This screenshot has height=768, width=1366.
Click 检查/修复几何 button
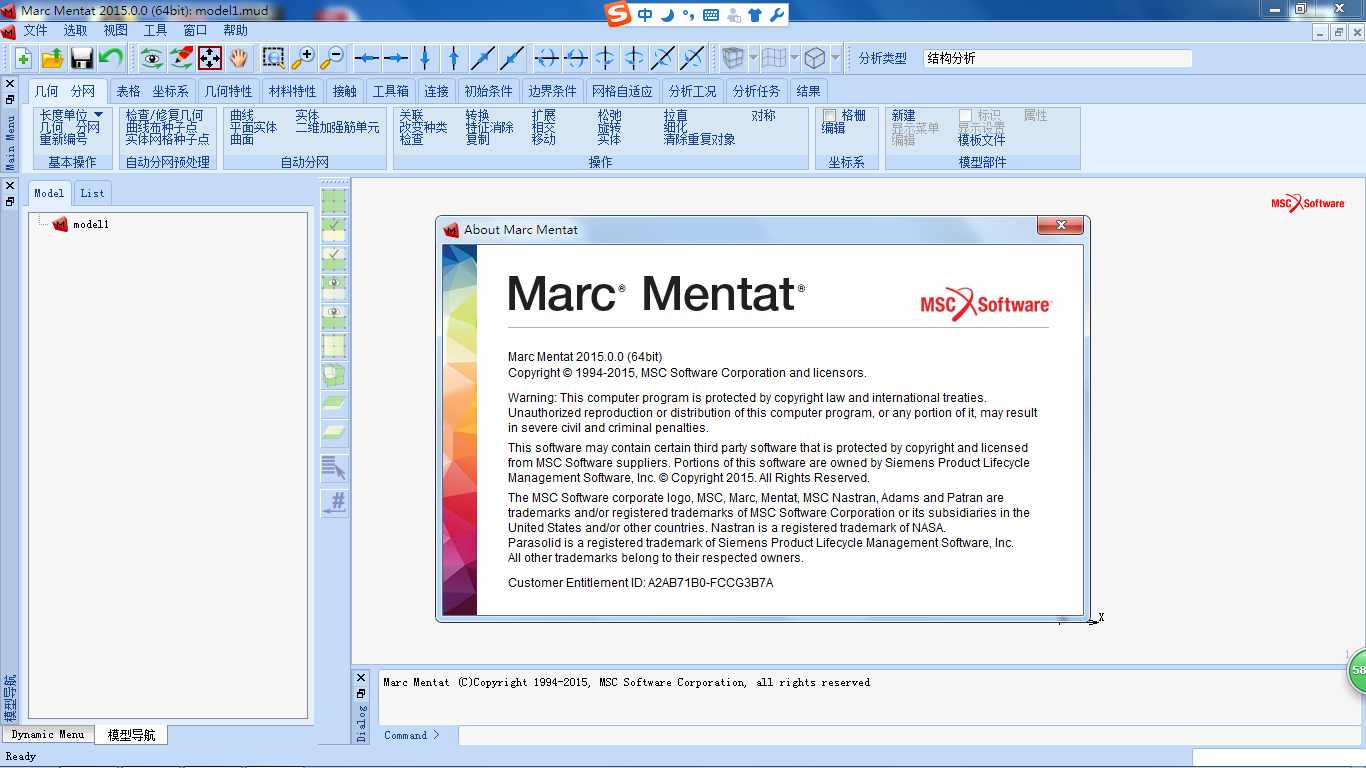164,116
